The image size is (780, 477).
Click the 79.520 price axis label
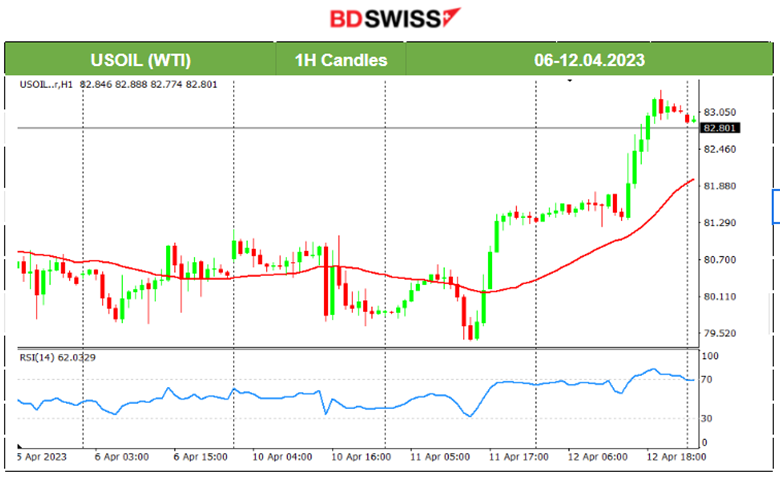(x=720, y=333)
